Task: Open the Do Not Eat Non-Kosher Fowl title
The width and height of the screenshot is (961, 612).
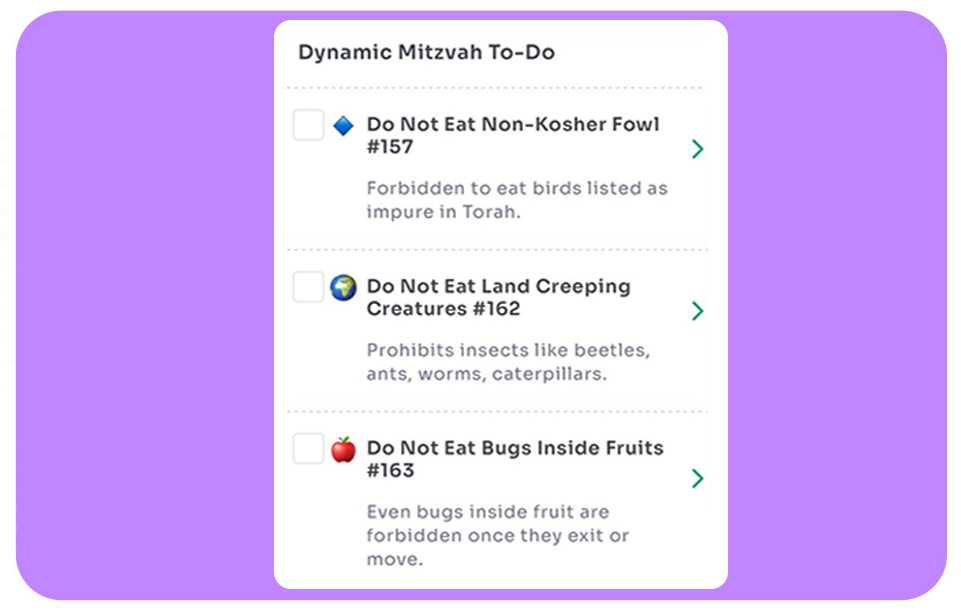Action: coord(512,125)
